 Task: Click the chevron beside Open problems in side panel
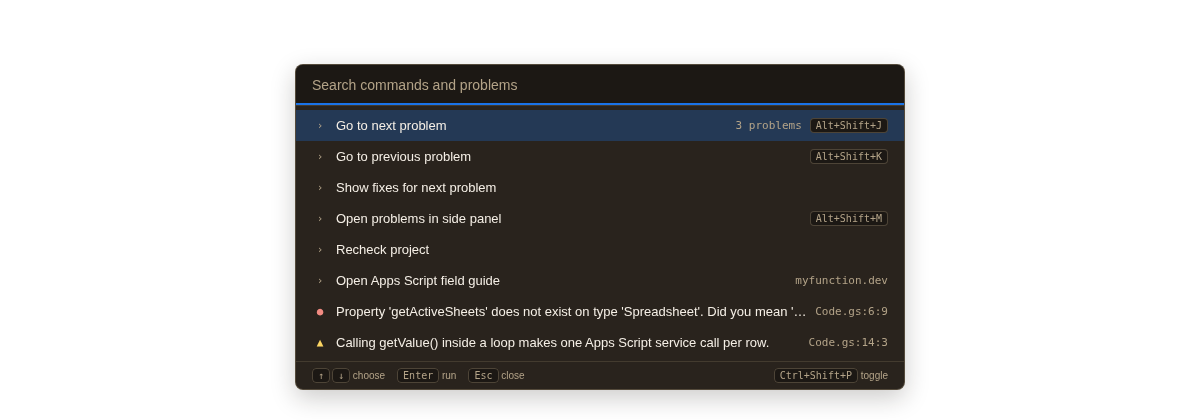(320, 219)
